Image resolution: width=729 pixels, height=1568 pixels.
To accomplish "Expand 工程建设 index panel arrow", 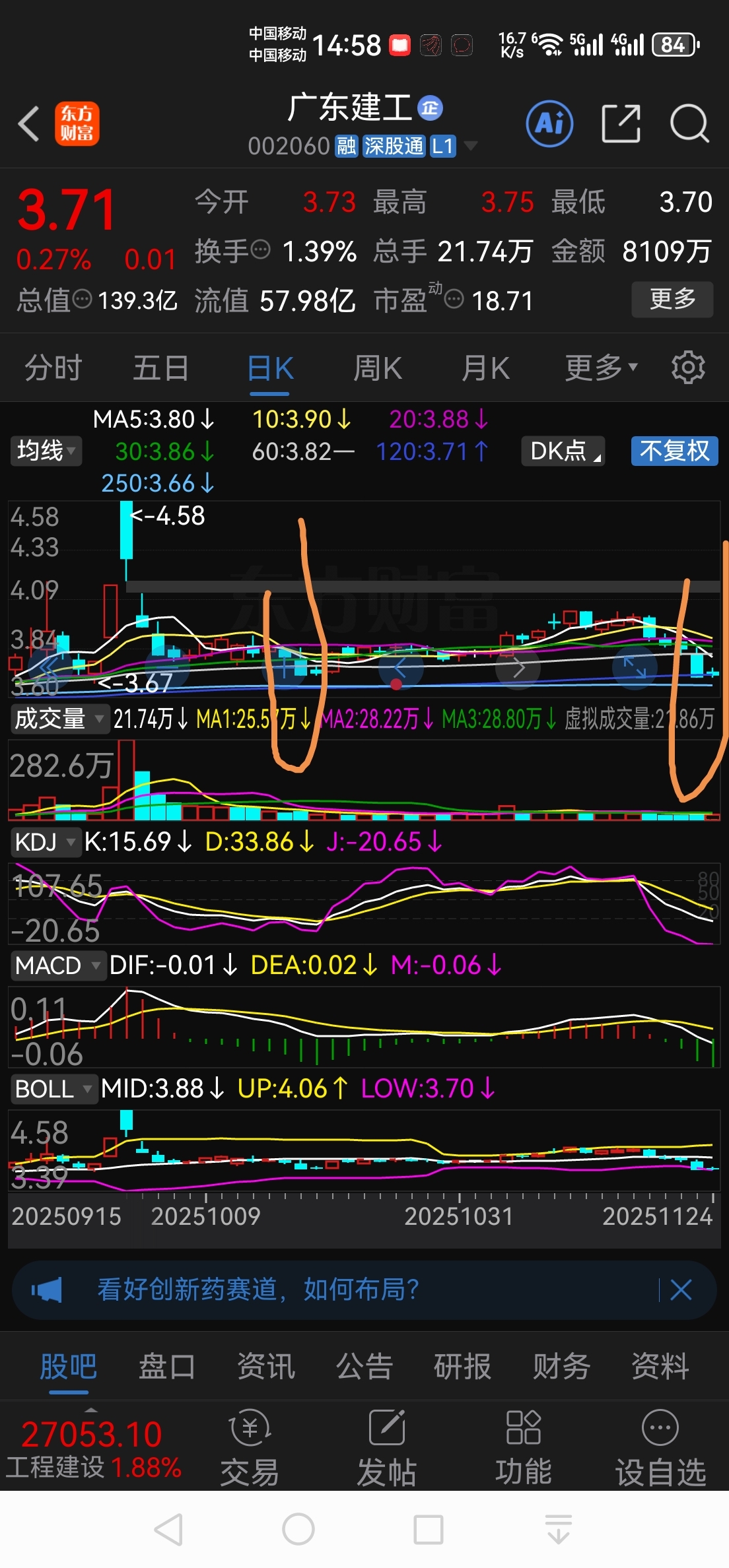I will pos(91,1410).
